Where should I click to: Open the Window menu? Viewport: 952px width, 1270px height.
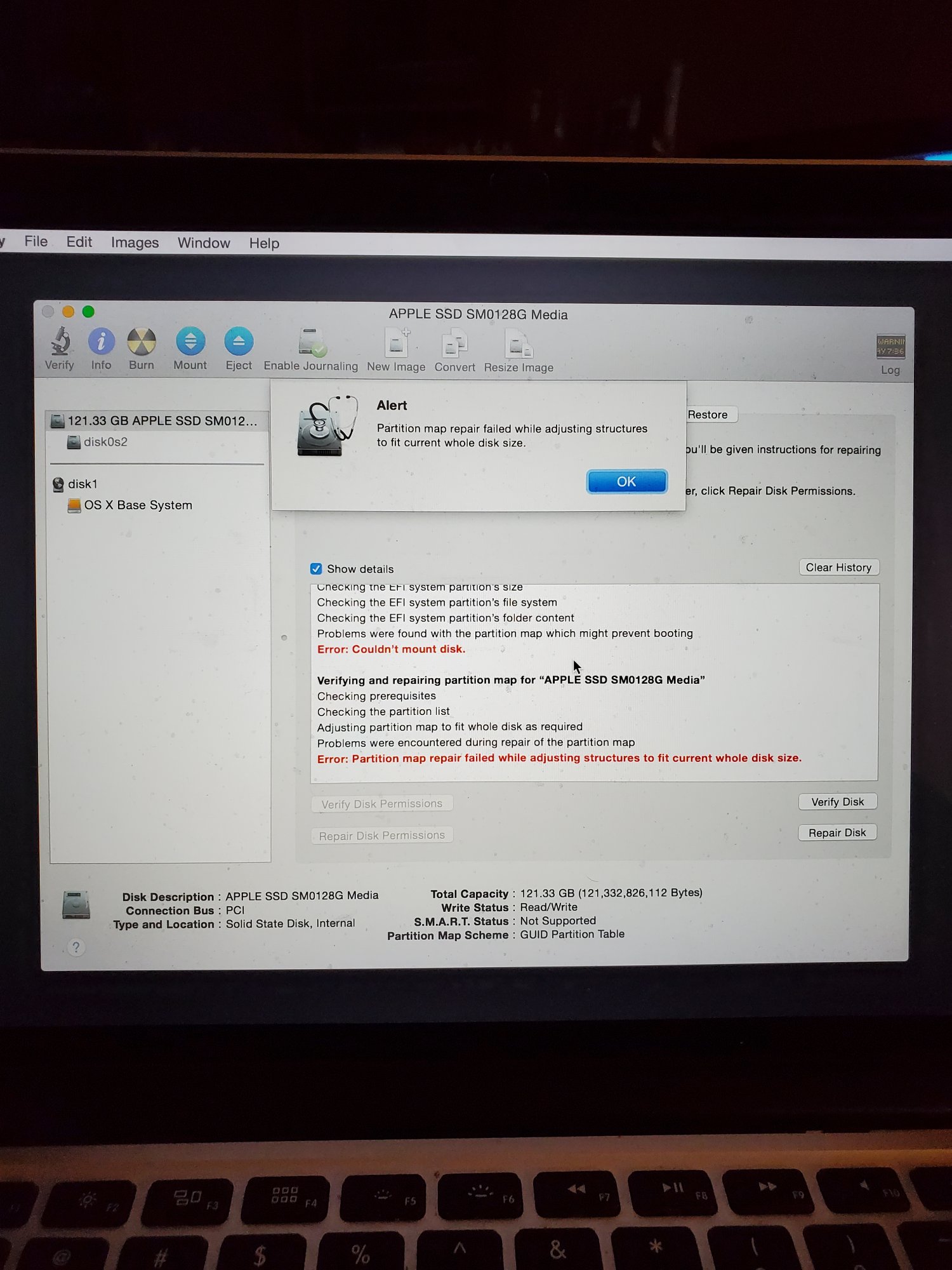pos(204,243)
